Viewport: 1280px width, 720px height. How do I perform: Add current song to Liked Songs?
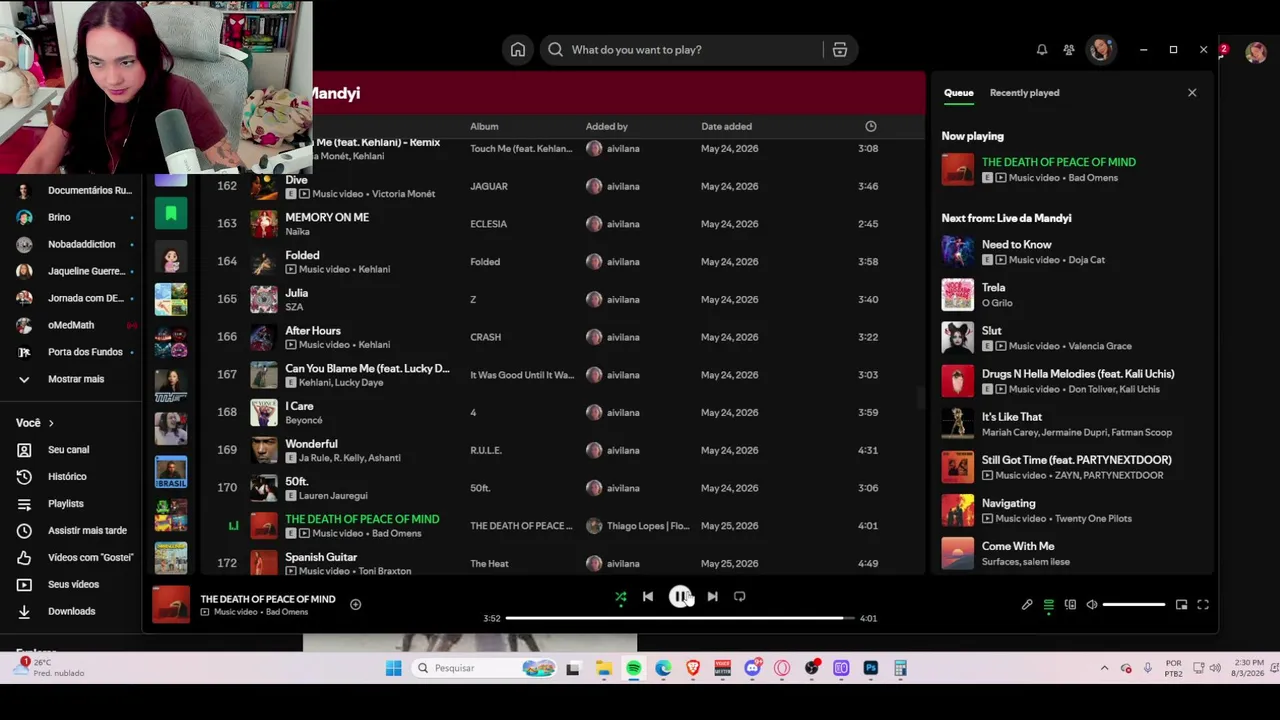point(355,605)
